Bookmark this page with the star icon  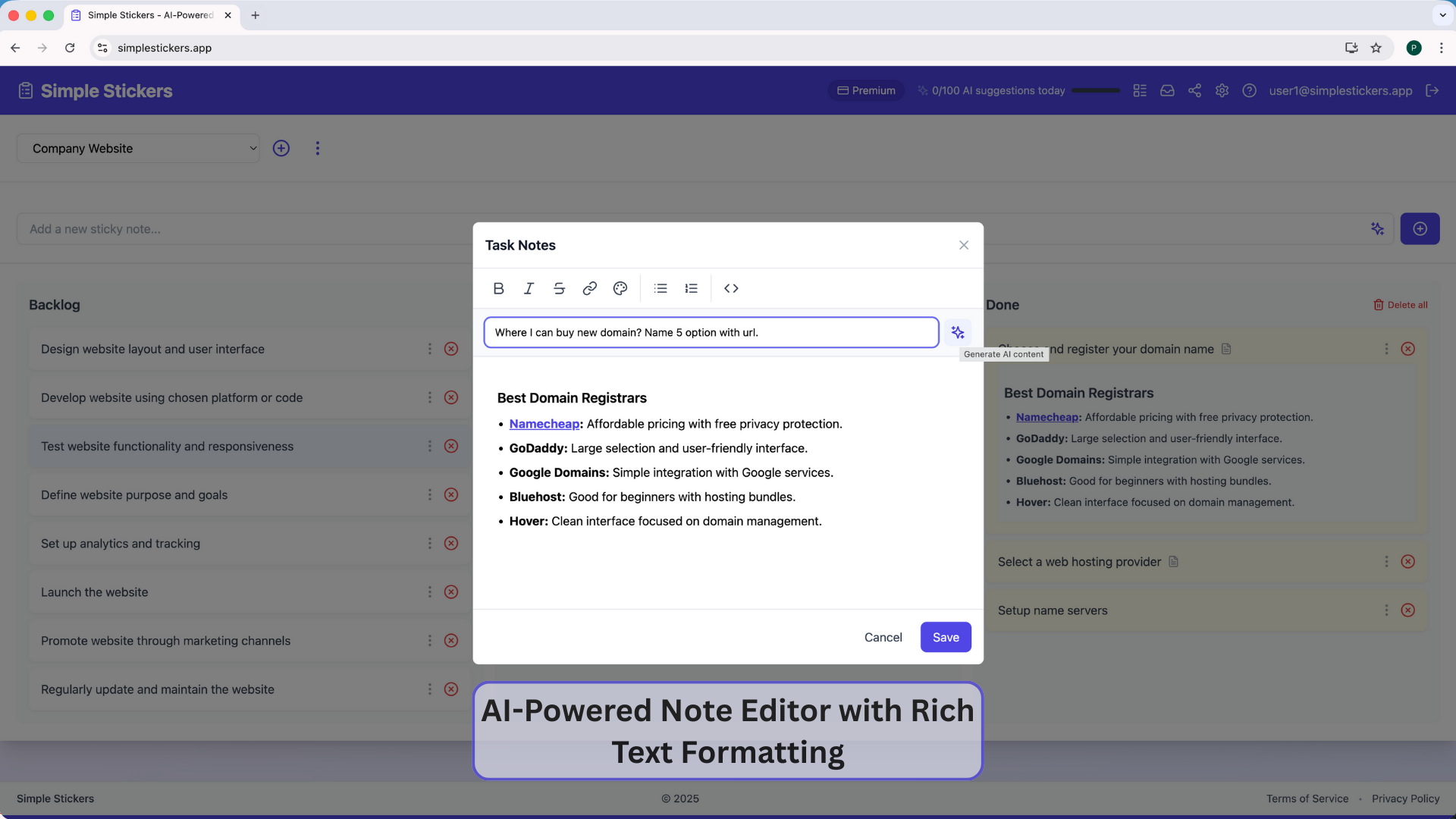tap(1376, 48)
